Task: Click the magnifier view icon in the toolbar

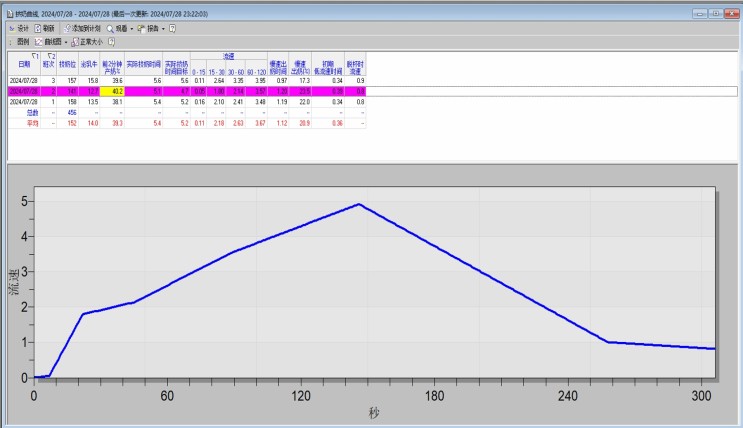Action: tap(110, 29)
